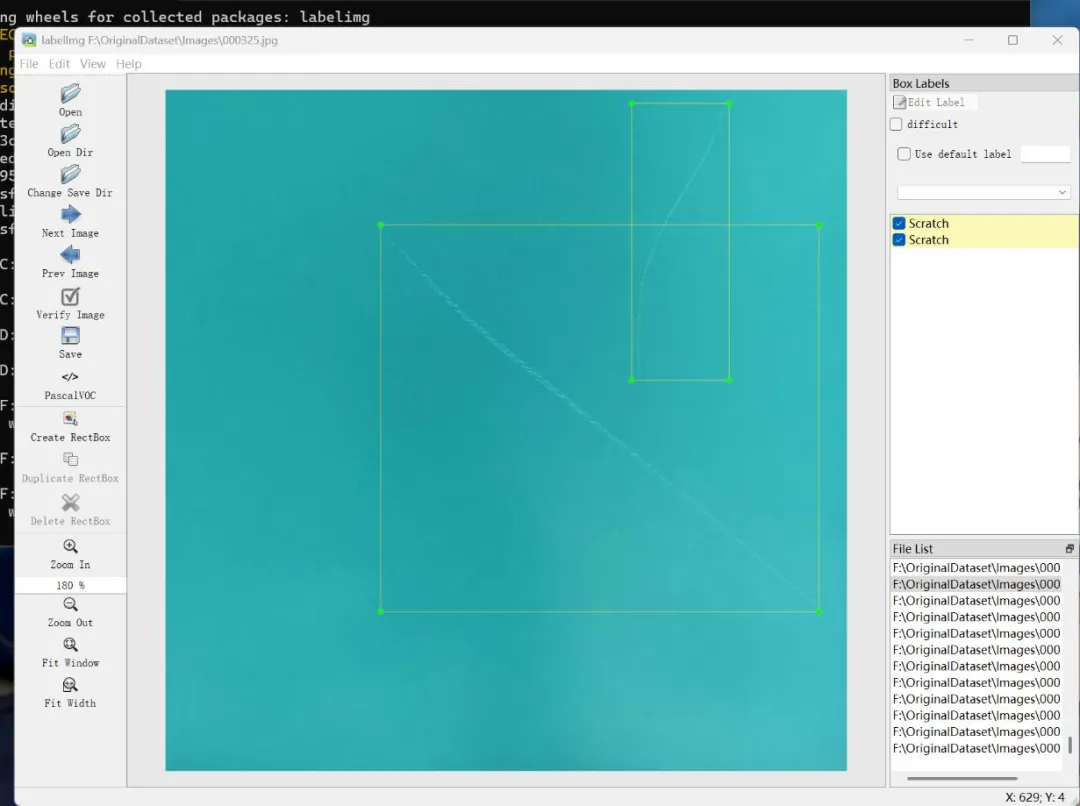Minimize the labelImg window
This screenshot has width=1080, height=806.
[969, 40]
